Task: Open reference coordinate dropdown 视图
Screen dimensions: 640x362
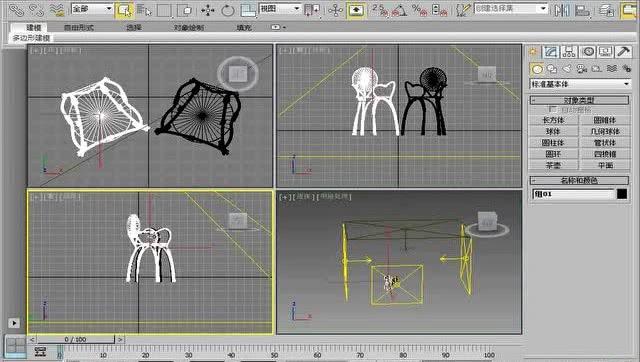Action: [x=280, y=9]
